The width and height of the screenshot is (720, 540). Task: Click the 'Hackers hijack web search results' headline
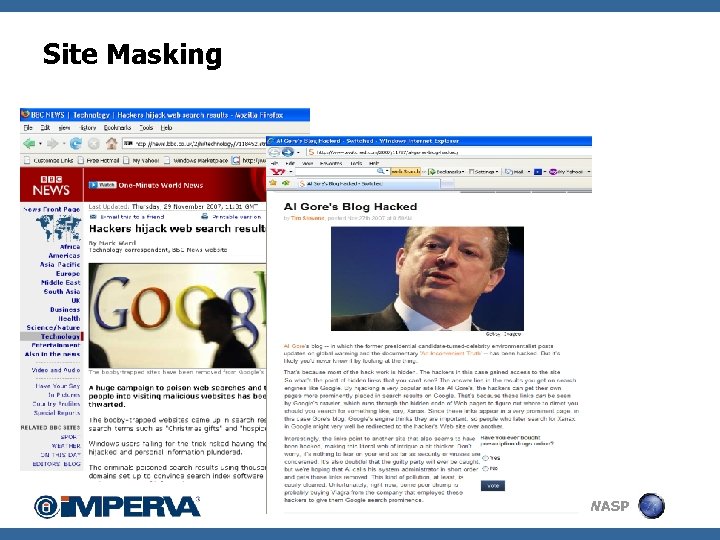[x=177, y=228]
